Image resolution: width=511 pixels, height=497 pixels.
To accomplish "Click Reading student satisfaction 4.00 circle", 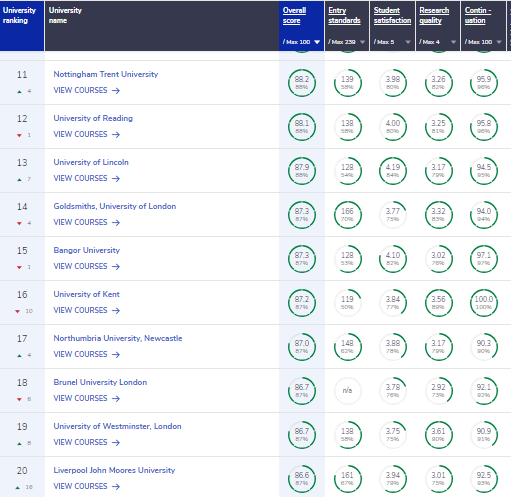I will (393, 127).
